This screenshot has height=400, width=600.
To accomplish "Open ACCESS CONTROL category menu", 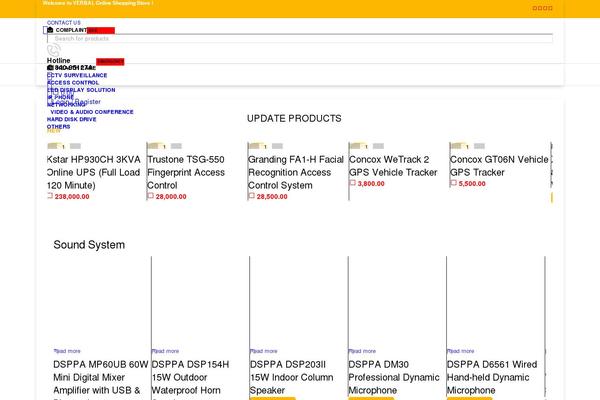I will coord(73,83).
